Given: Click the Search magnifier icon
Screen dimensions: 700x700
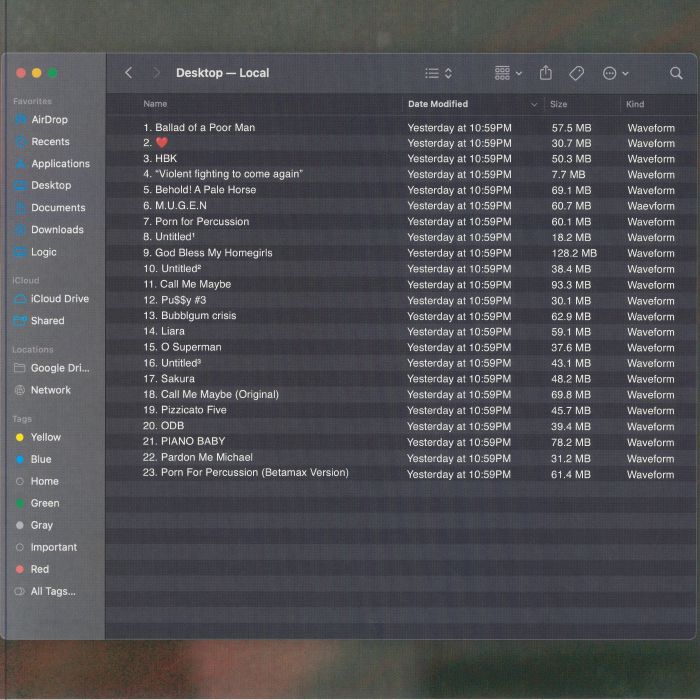Looking at the screenshot, I should point(676,73).
